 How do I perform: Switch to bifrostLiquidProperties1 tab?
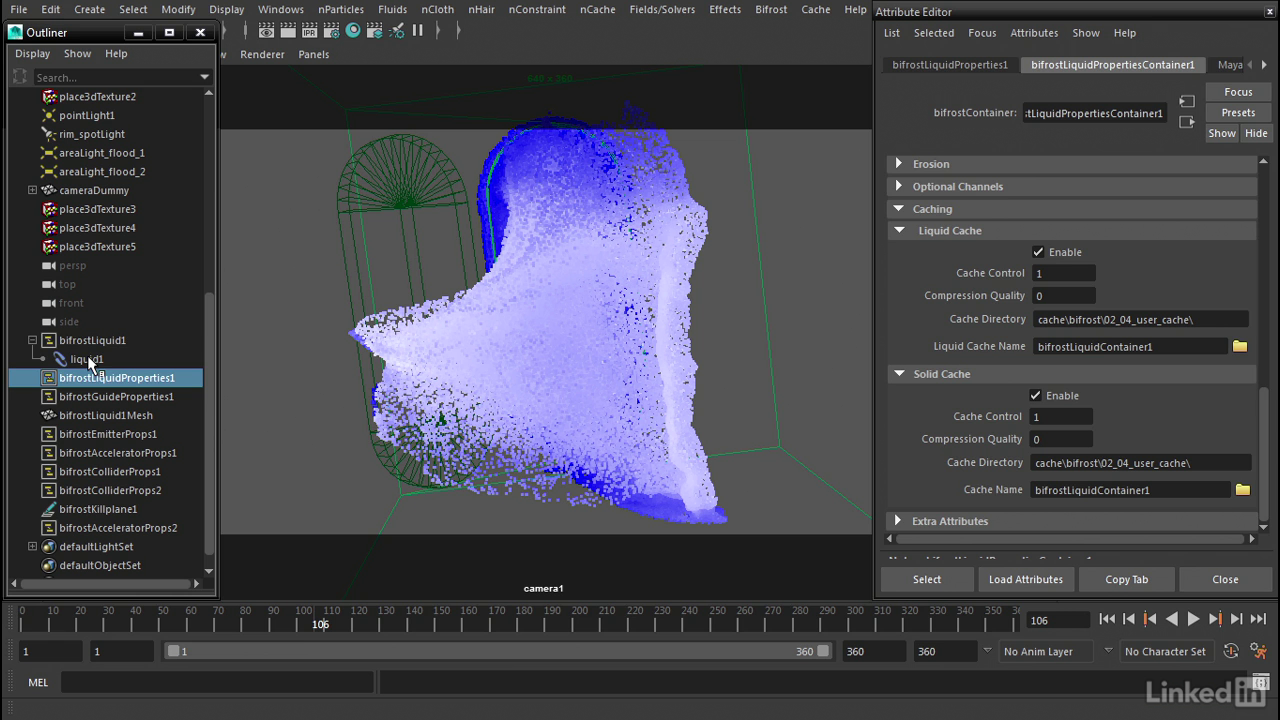[950, 65]
